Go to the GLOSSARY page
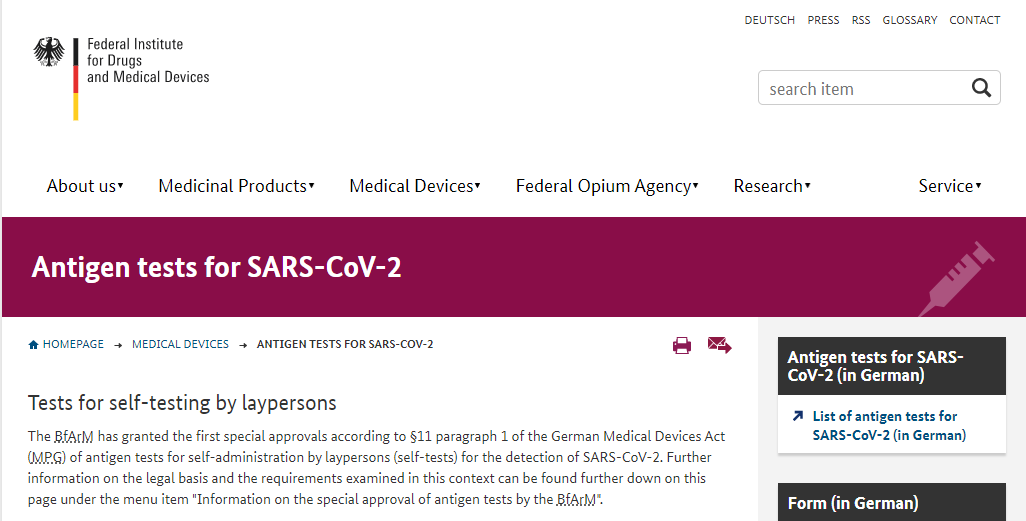The height and width of the screenshot is (521, 1026). 910,20
